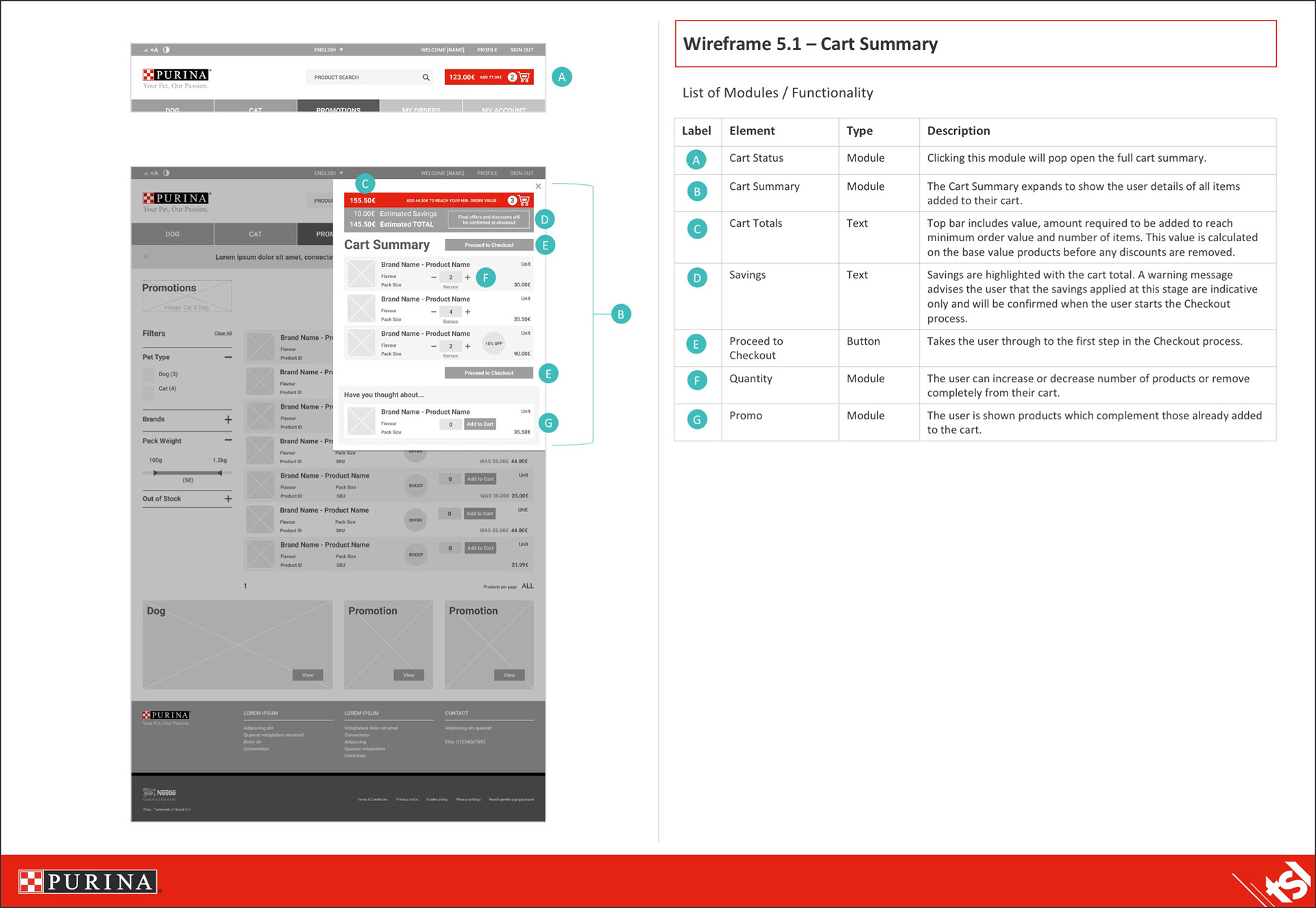This screenshot has height=908, width=1316.
Task: Click the -A decrease font icon in top header mockup
Action: (145, 50)
